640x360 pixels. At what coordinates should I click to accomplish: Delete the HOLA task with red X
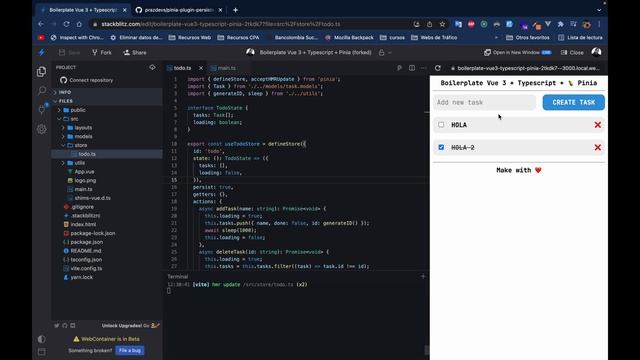tap(598, 125)
